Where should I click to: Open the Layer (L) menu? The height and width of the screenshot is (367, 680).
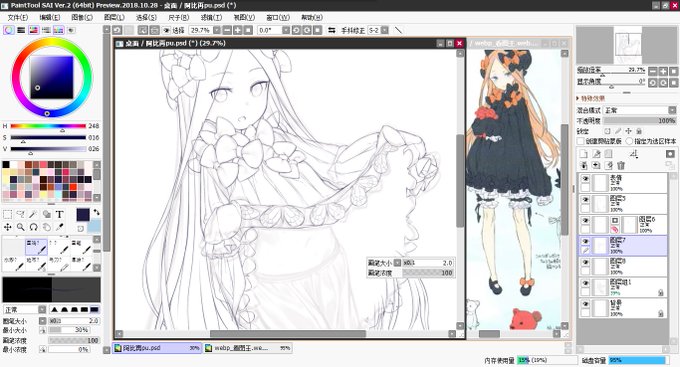coord(114,17)
